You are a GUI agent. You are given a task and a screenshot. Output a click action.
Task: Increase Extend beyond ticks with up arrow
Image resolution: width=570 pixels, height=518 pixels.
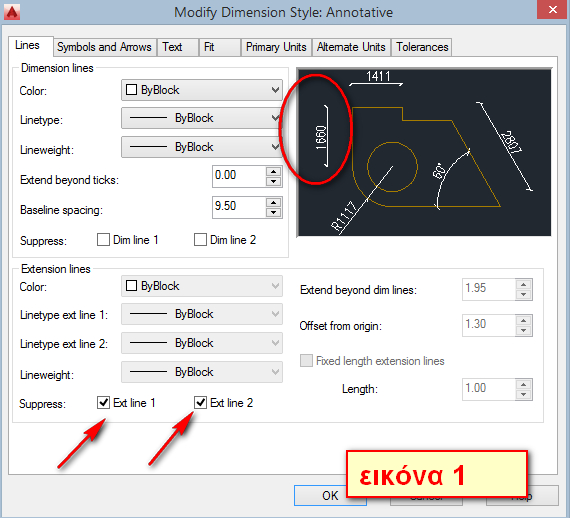pyautogui.click(x=273, y=171)
